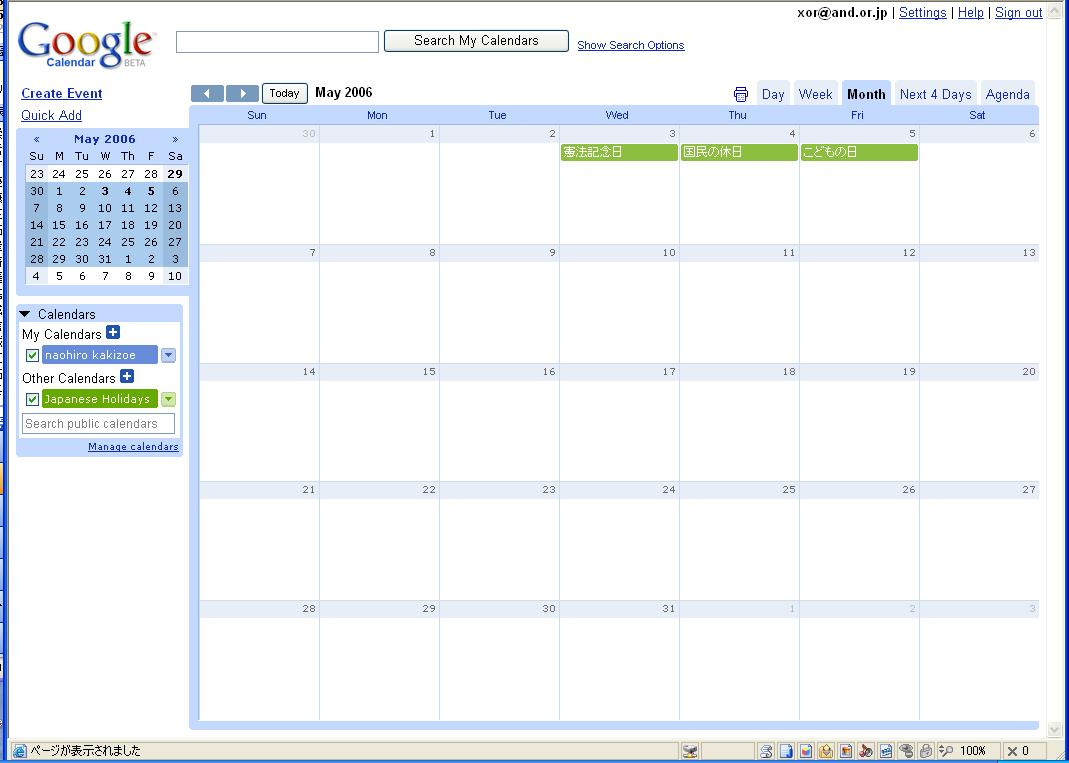
Task: Switch to the Day view tab
Action: click(773, 94)
